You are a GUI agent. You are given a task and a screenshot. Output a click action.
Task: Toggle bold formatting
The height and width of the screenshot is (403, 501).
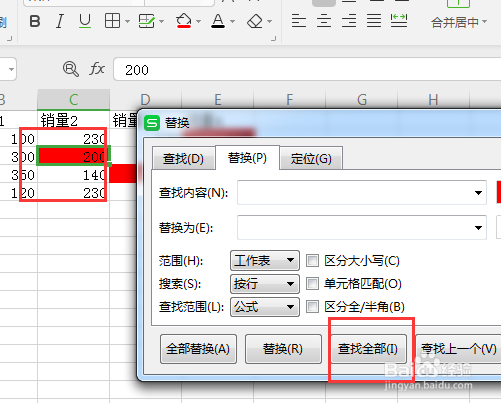(35, 21)
